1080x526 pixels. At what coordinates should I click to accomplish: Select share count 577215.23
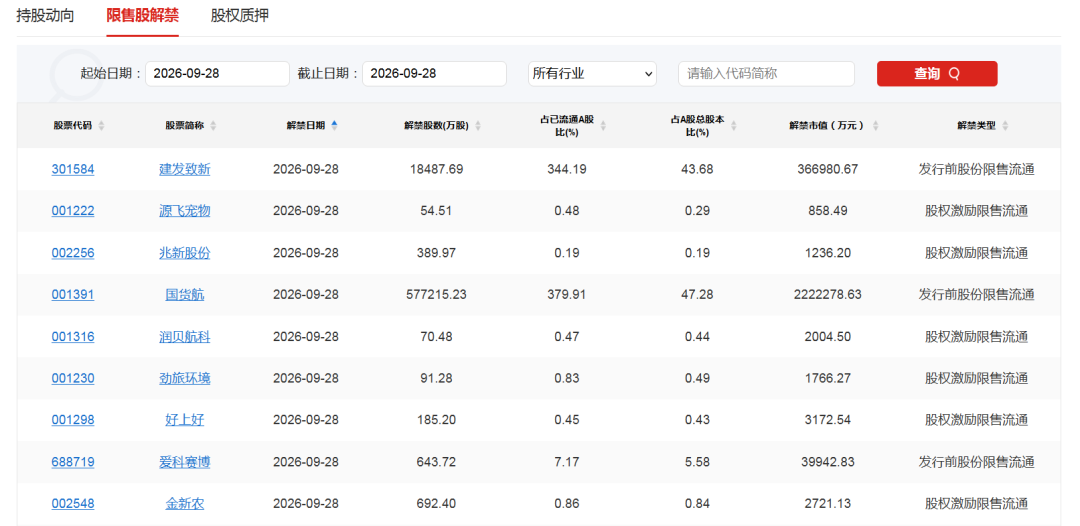point(435,295)
